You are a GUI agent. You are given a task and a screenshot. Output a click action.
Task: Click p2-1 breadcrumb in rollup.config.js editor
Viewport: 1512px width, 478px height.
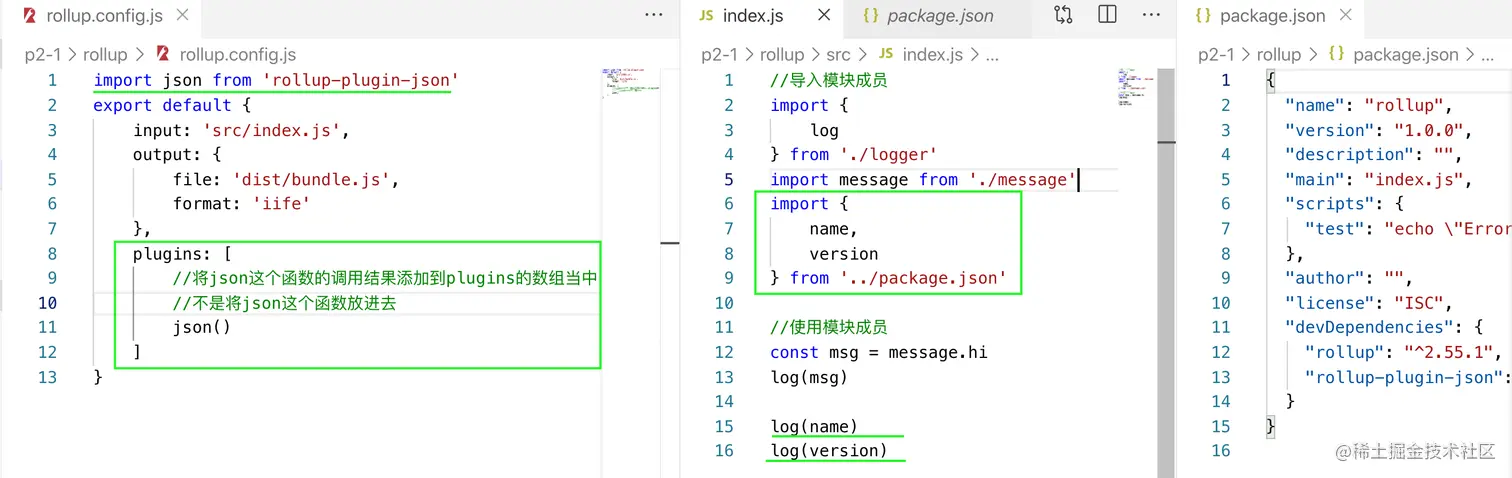pos(44,54)
